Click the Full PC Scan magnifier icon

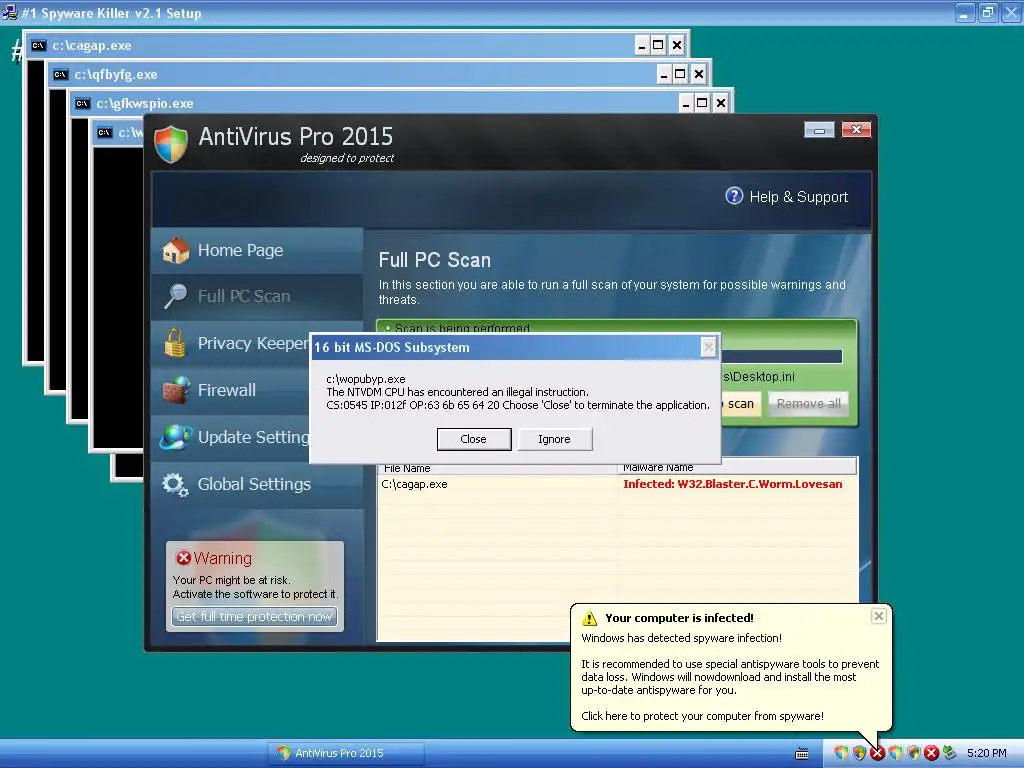point(176,296)
